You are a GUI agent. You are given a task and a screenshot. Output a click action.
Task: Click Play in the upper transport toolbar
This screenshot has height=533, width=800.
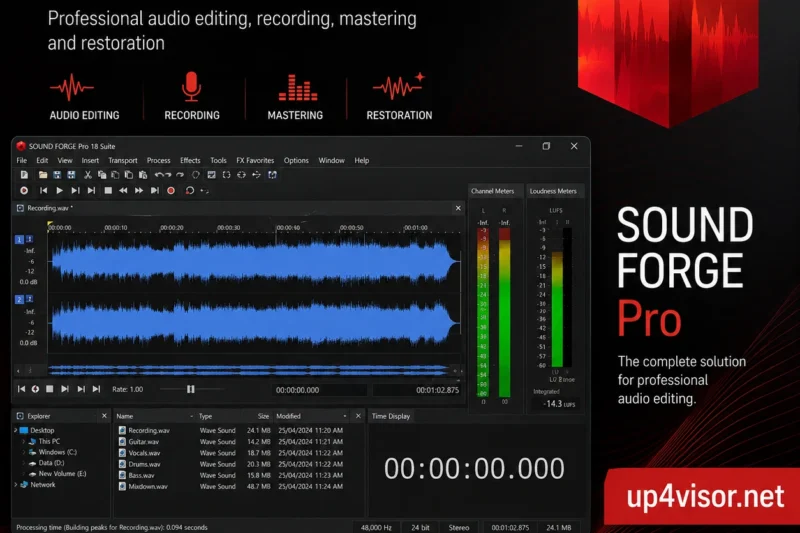point(59,190)
